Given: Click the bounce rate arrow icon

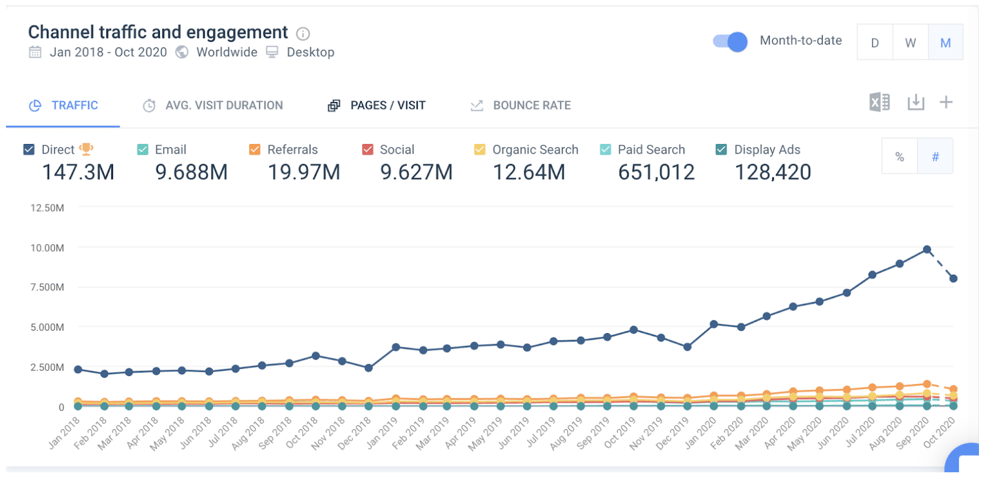Looking at the screenshot, I should coord(476,106).
